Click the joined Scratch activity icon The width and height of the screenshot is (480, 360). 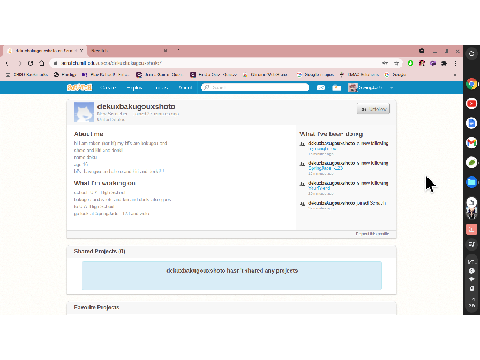coord(302,203)
